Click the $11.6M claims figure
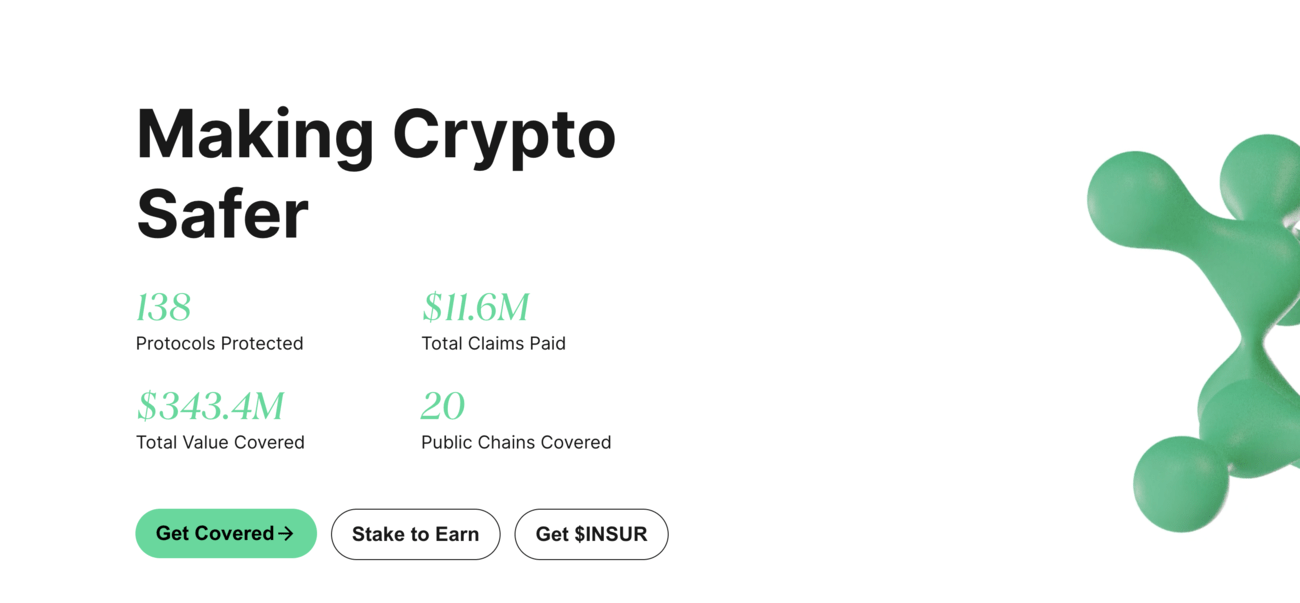The image size is (1300, 603). tap(475, 308)
